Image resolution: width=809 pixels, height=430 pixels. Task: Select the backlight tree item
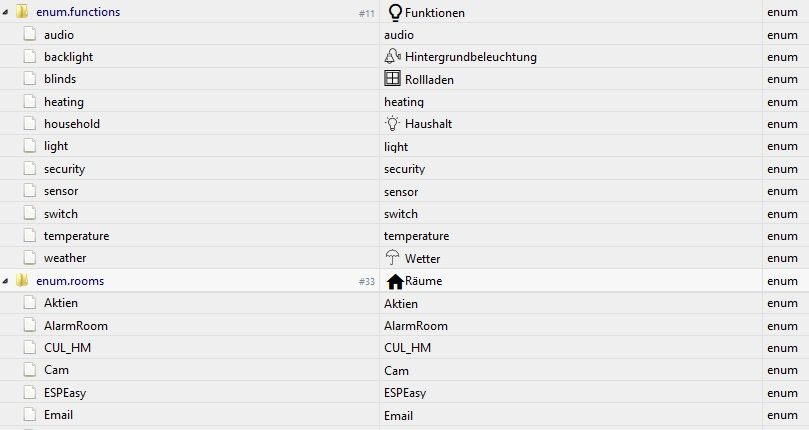[x=68, y=57]
